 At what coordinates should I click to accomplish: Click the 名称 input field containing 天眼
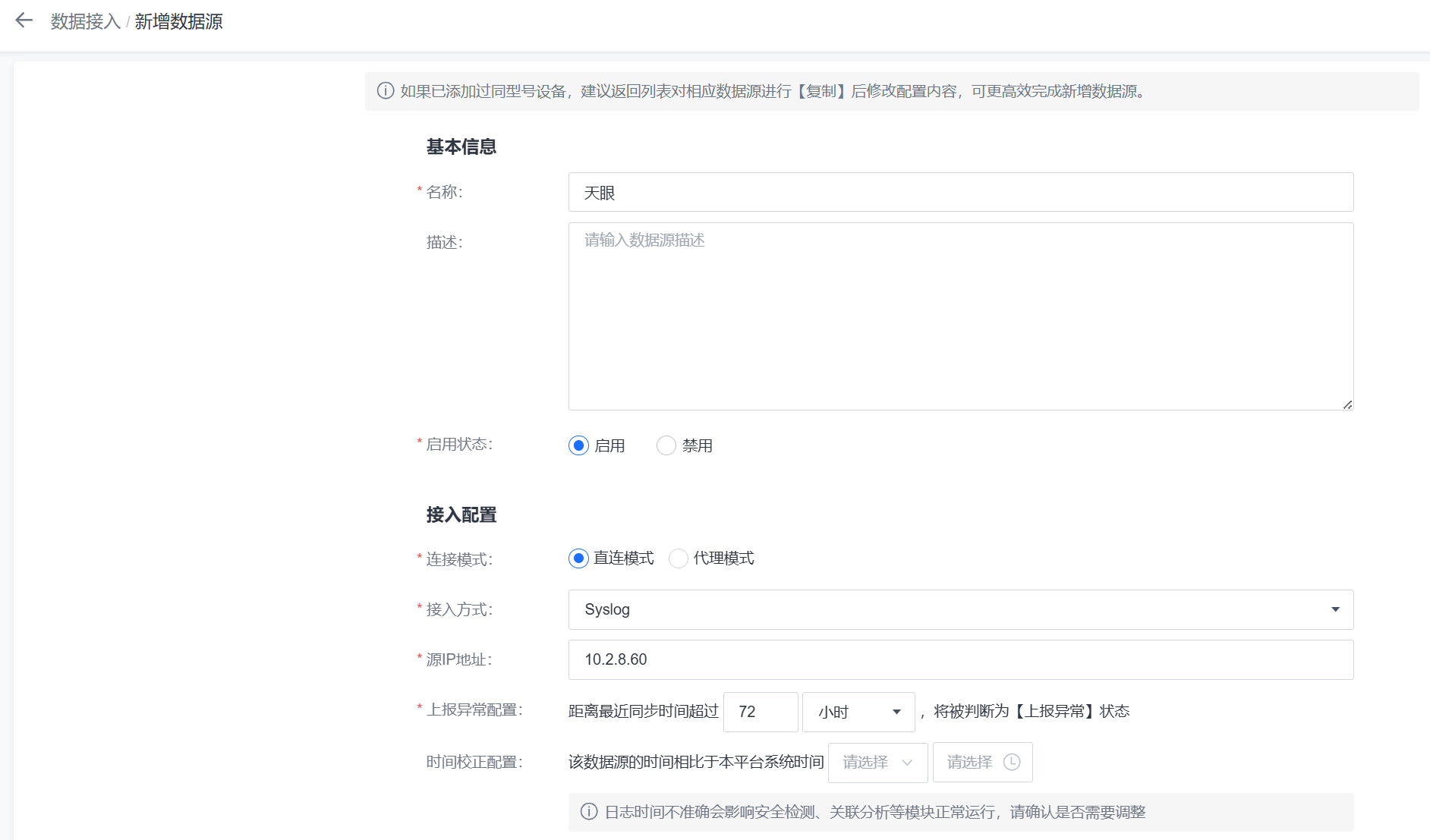[960, 192]
